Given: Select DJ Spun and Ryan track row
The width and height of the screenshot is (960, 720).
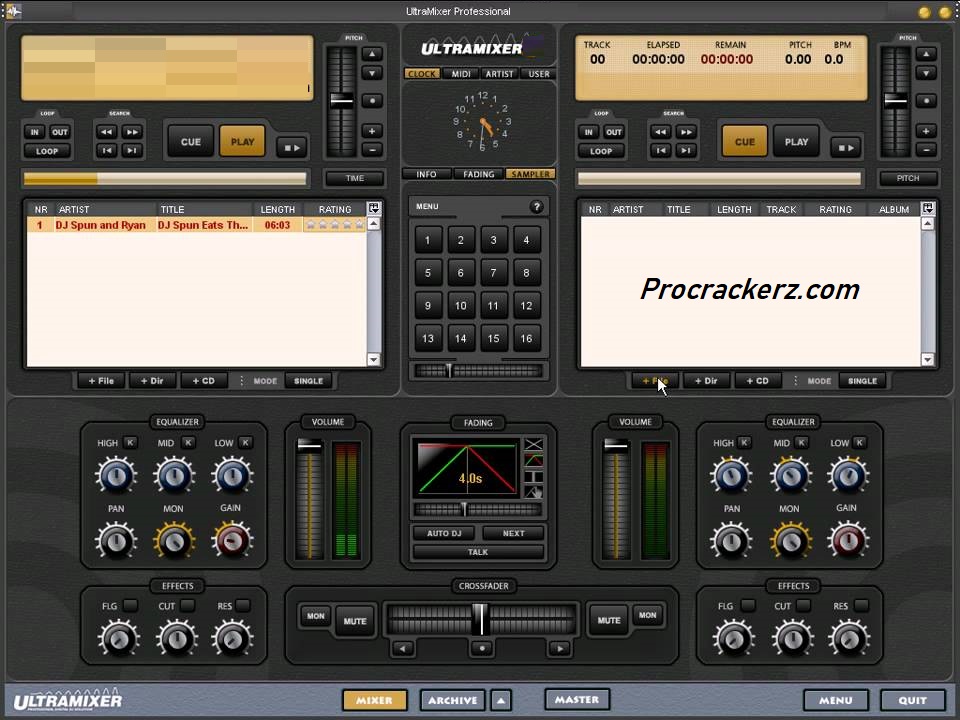Looking at the screenshot, I should coord(196,225).
